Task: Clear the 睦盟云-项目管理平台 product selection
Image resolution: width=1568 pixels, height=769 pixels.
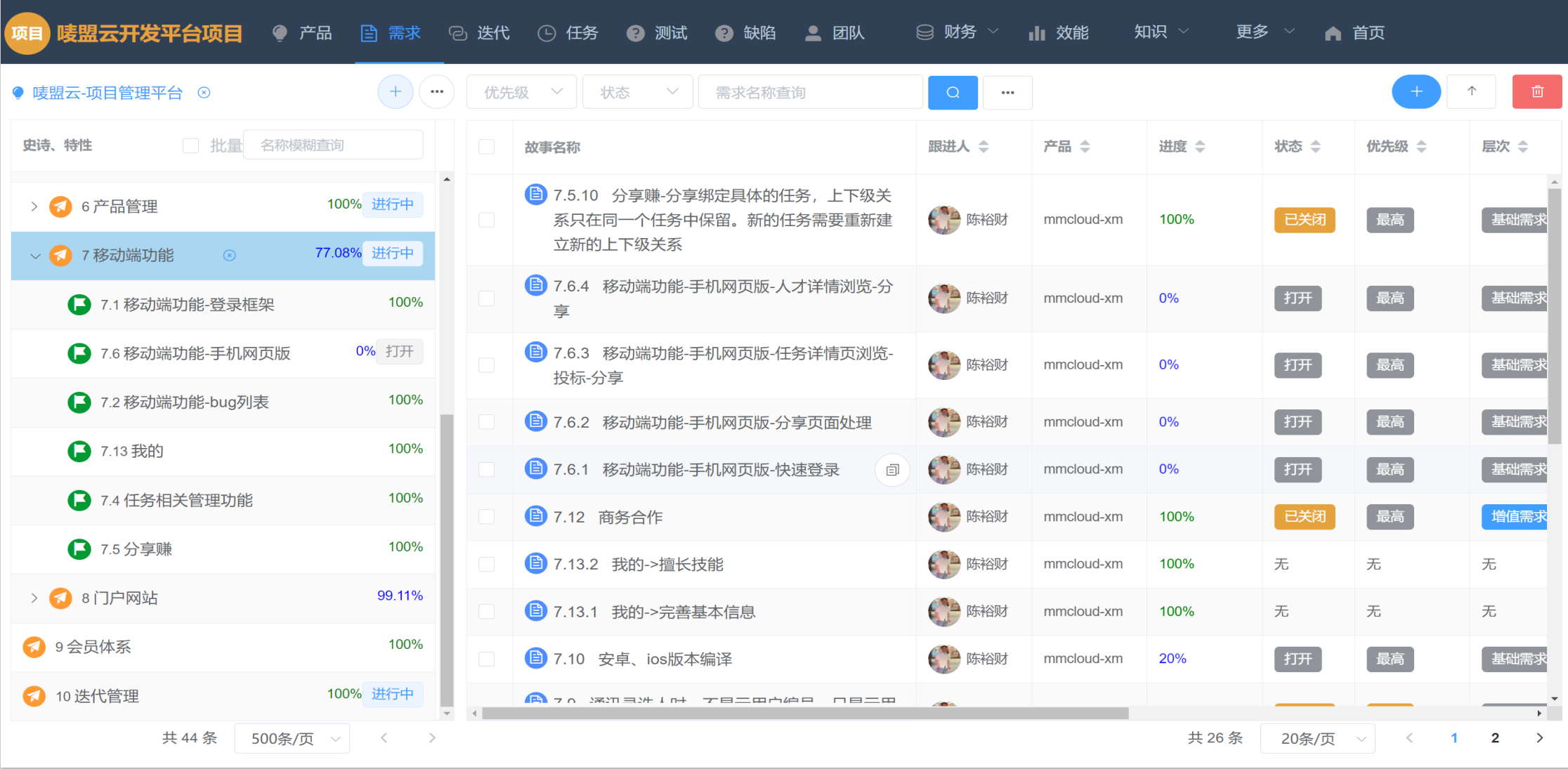Action: 204,93
